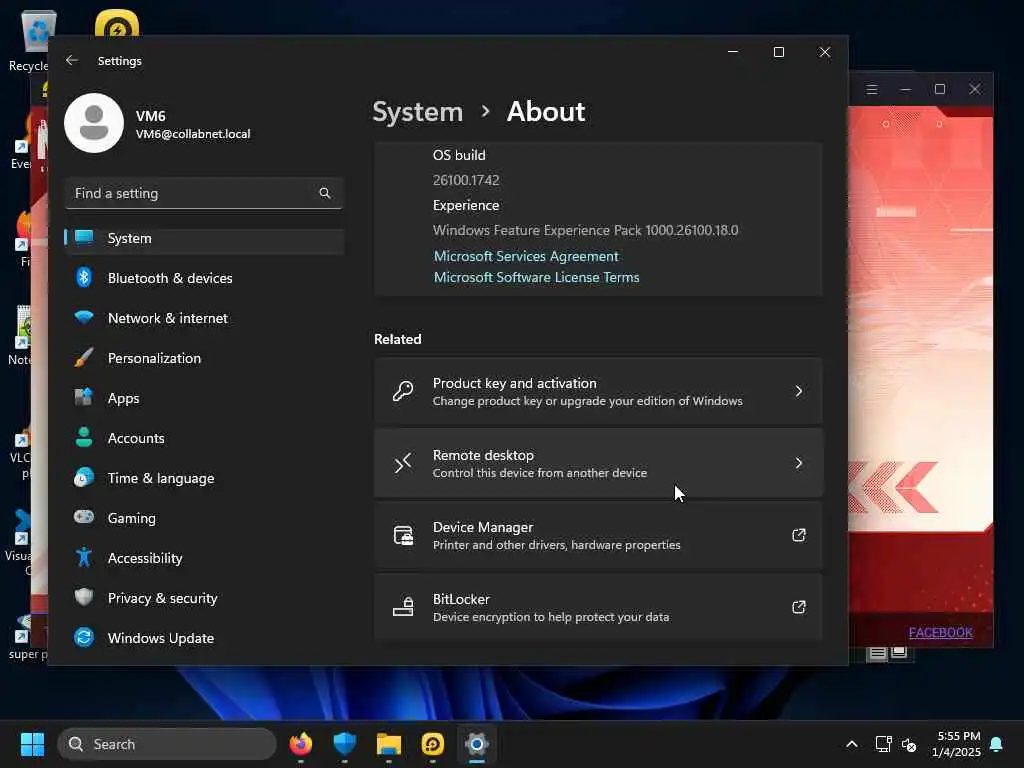
Task: Click Device Manager external link icon
Action: 799,535
